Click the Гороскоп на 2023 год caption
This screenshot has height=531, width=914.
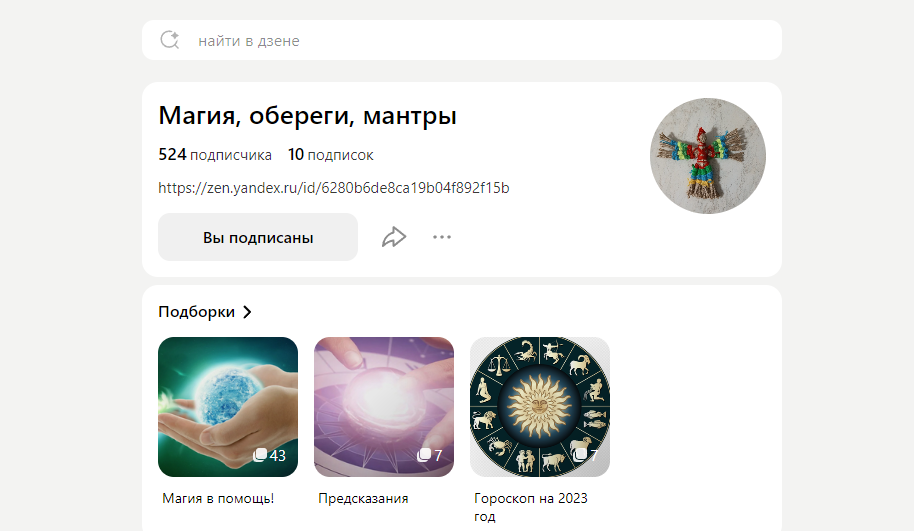[530, 507]
